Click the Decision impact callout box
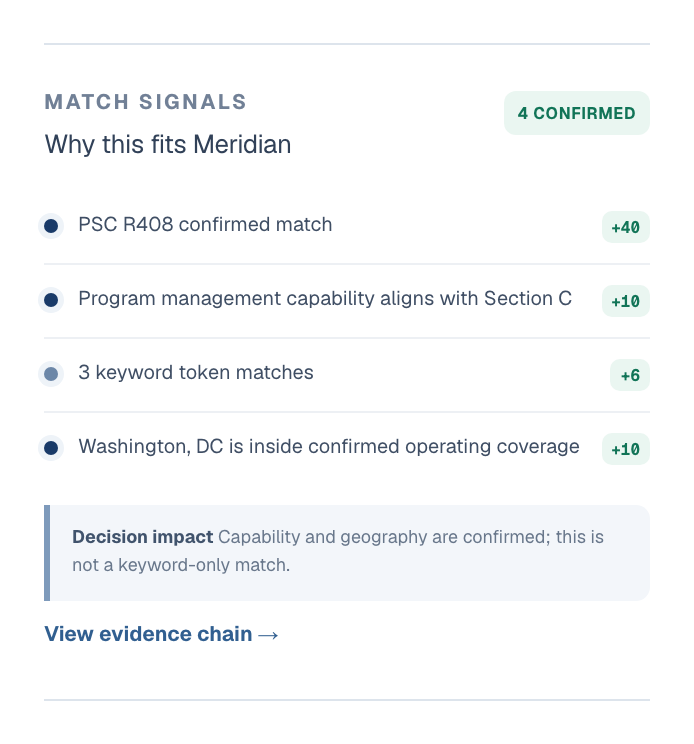 [347, 553]
